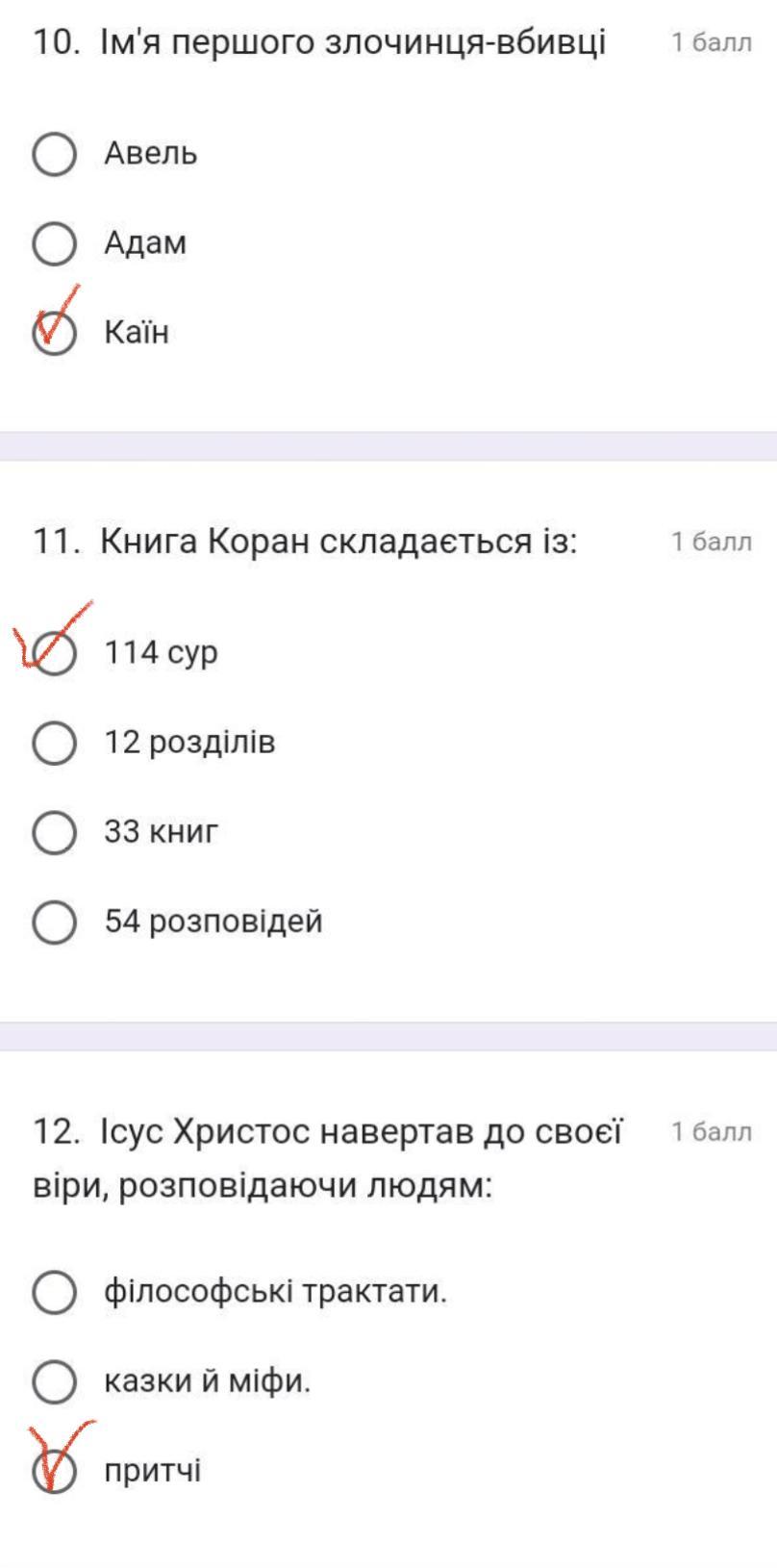Select the 33 книг radio button

click(54, 832)
